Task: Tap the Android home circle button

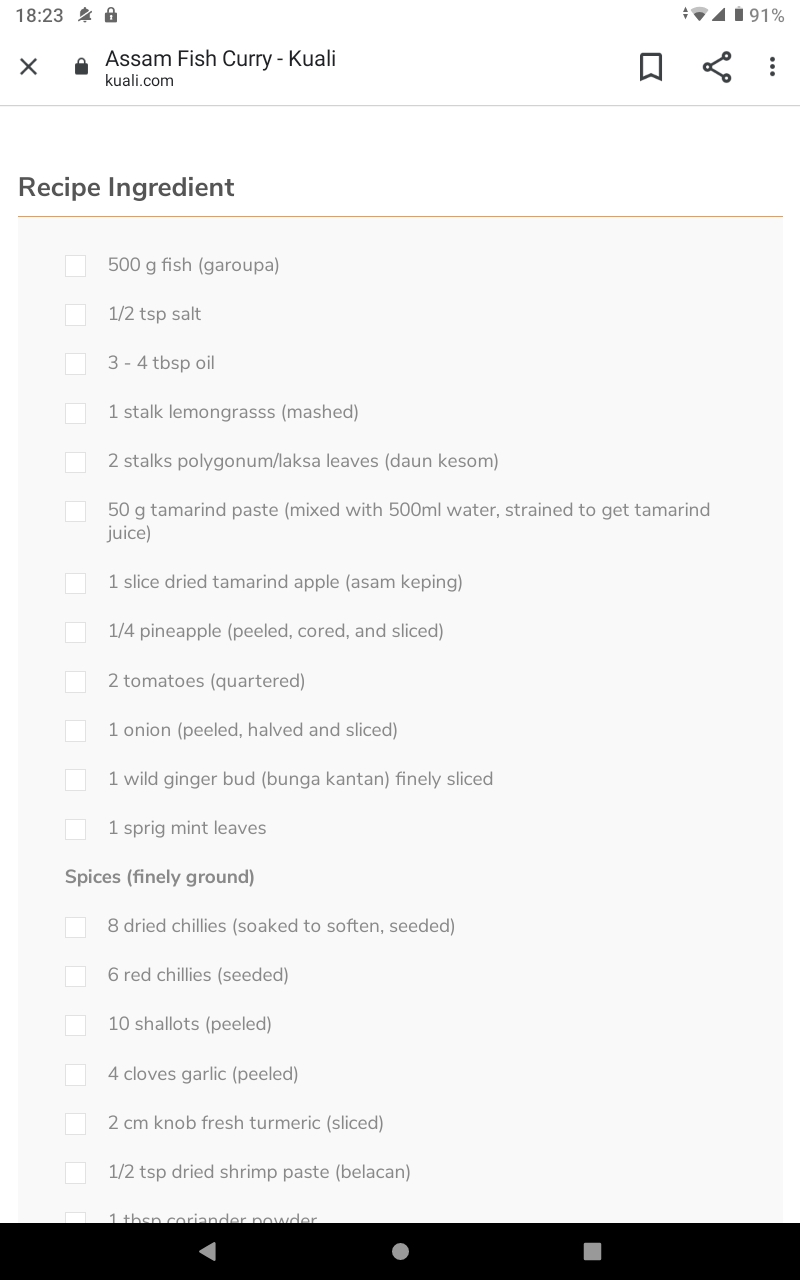Action: point(400,1250)
